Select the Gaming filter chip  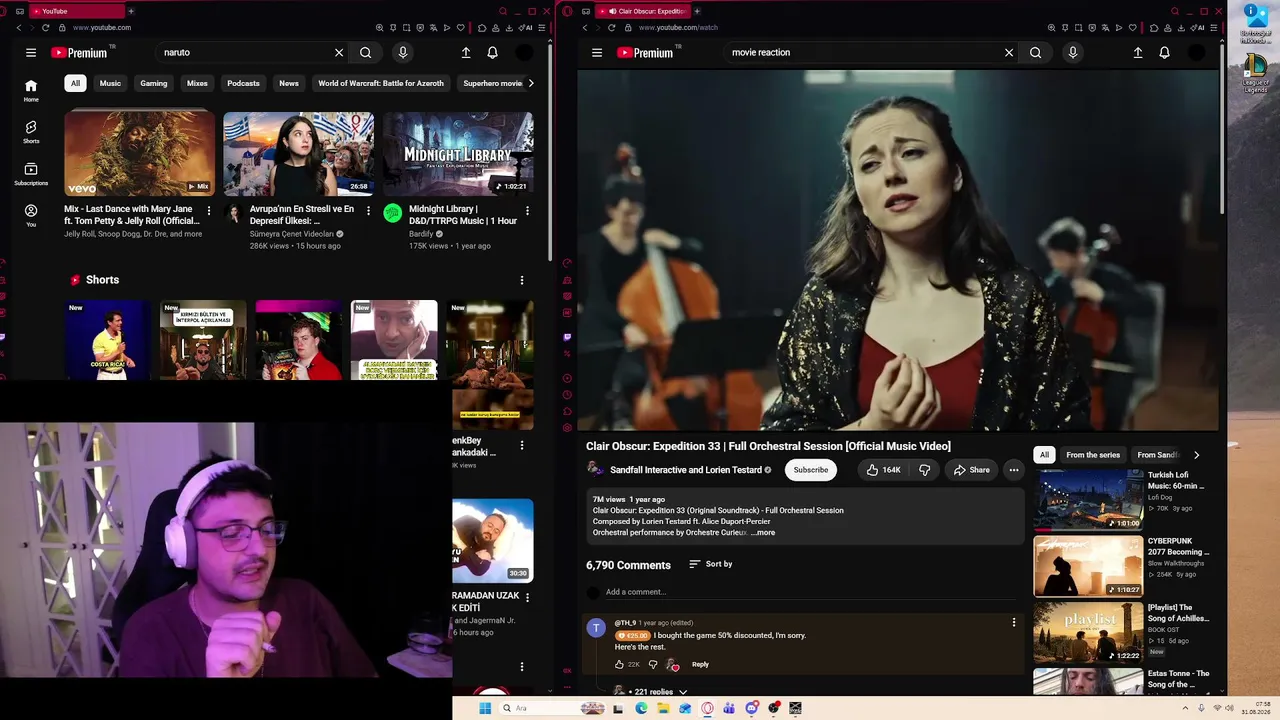[154, 83]
